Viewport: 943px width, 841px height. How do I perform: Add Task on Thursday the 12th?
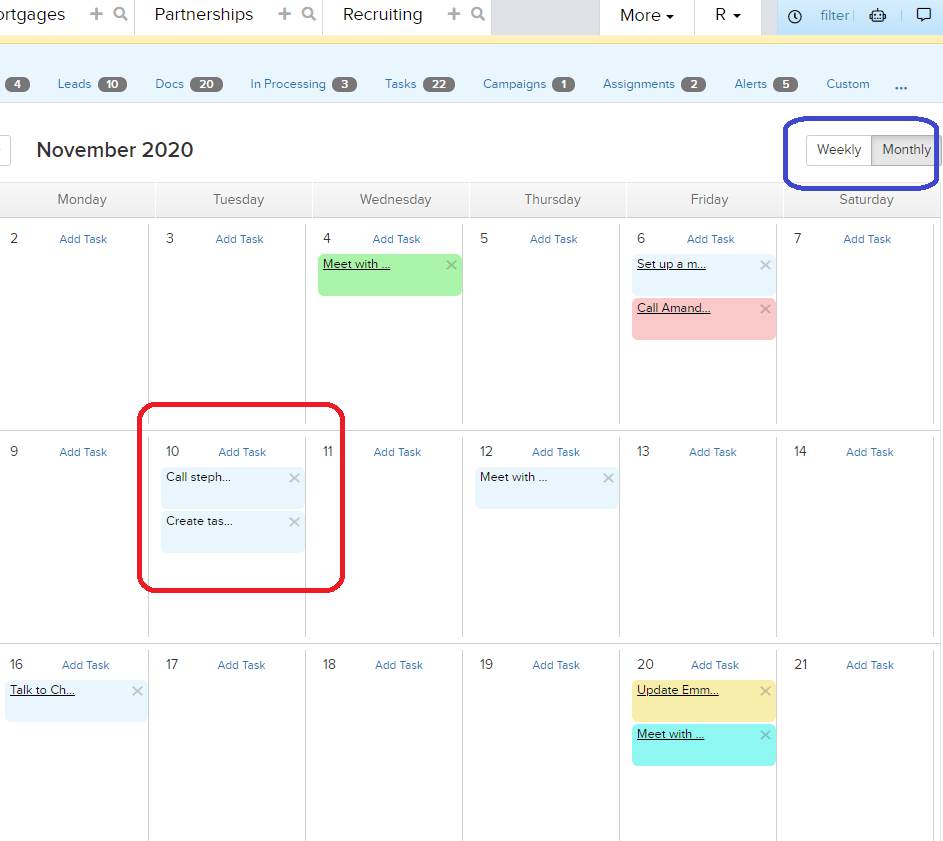pyautogui.click(x=556, y=452)
